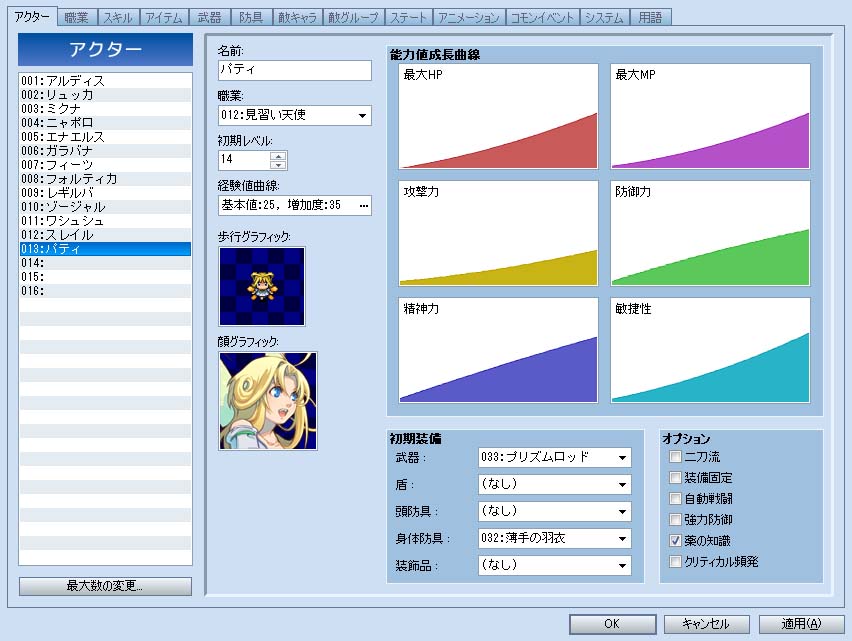Open the 最大MP growth curve graph
The image size is (852, 641).
(709, 116)
